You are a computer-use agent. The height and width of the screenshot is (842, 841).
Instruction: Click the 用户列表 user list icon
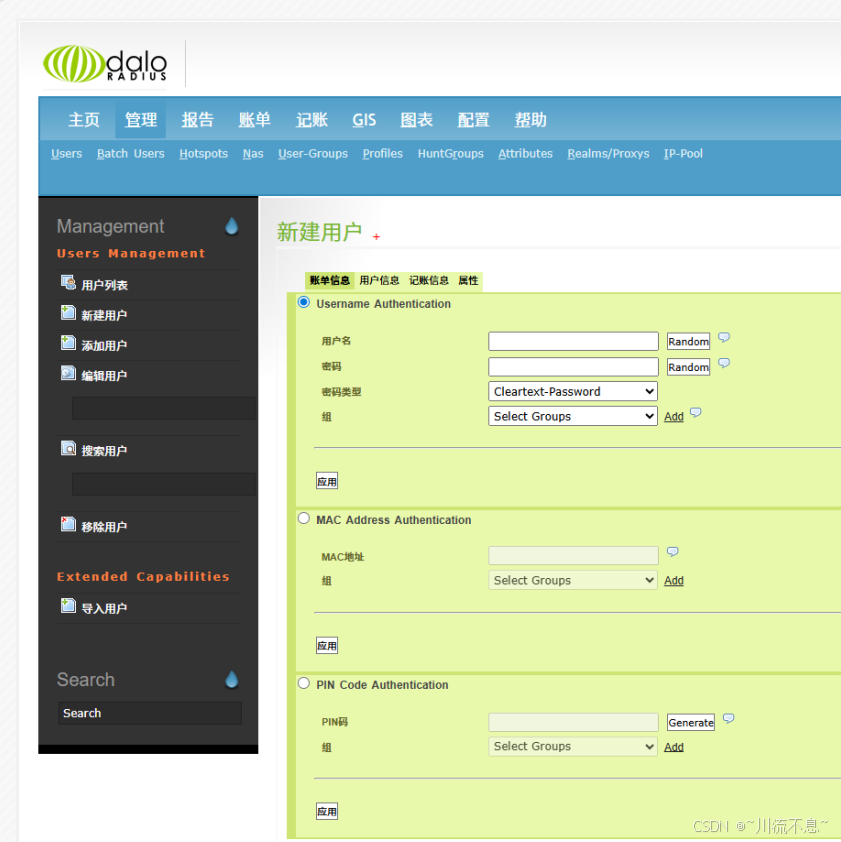coord(68,282)
